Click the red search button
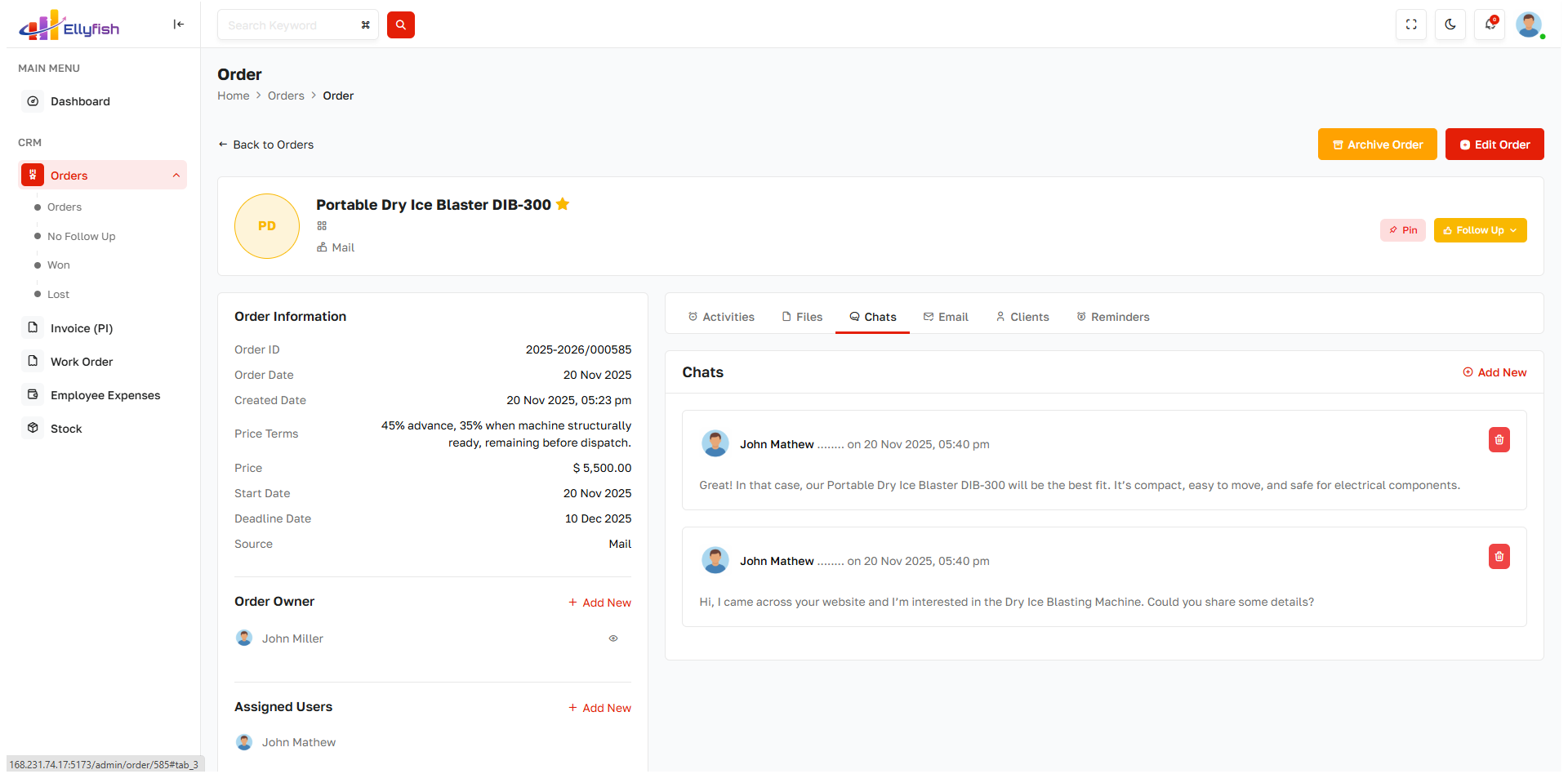The width and height of the screenshot is (1568, 774). pyautogui.click(x=400, y=24)
